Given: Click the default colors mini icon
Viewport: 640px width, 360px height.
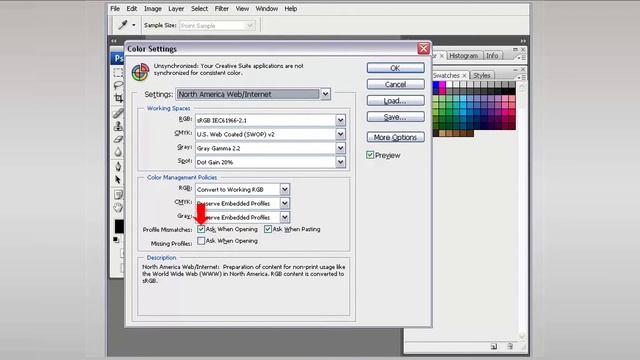Looking at the screenshot, I should pyautogui.click(x=116, y=240).
